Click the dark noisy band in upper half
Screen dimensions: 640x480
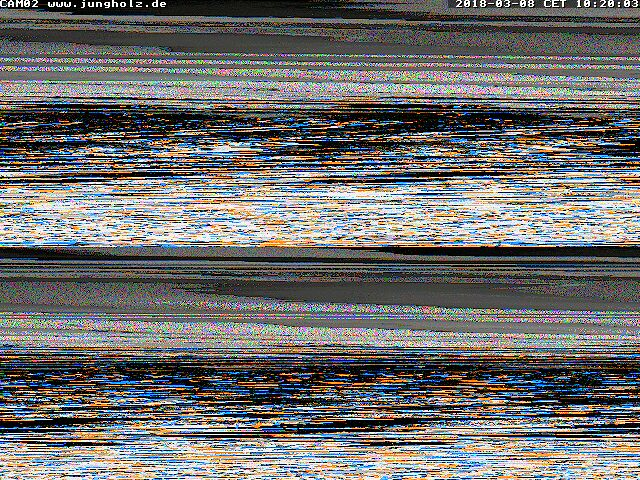320,130
